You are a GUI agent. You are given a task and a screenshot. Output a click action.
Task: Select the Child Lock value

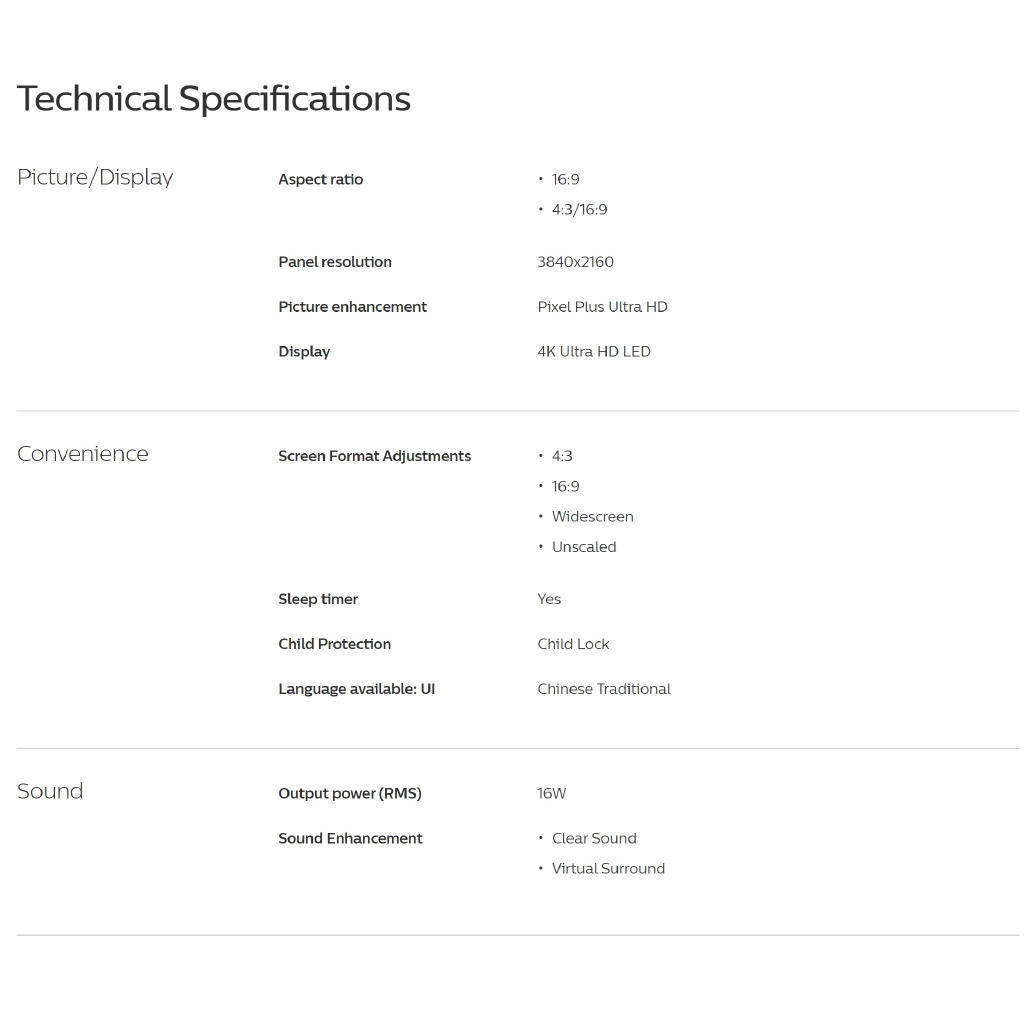pos(573,644)
